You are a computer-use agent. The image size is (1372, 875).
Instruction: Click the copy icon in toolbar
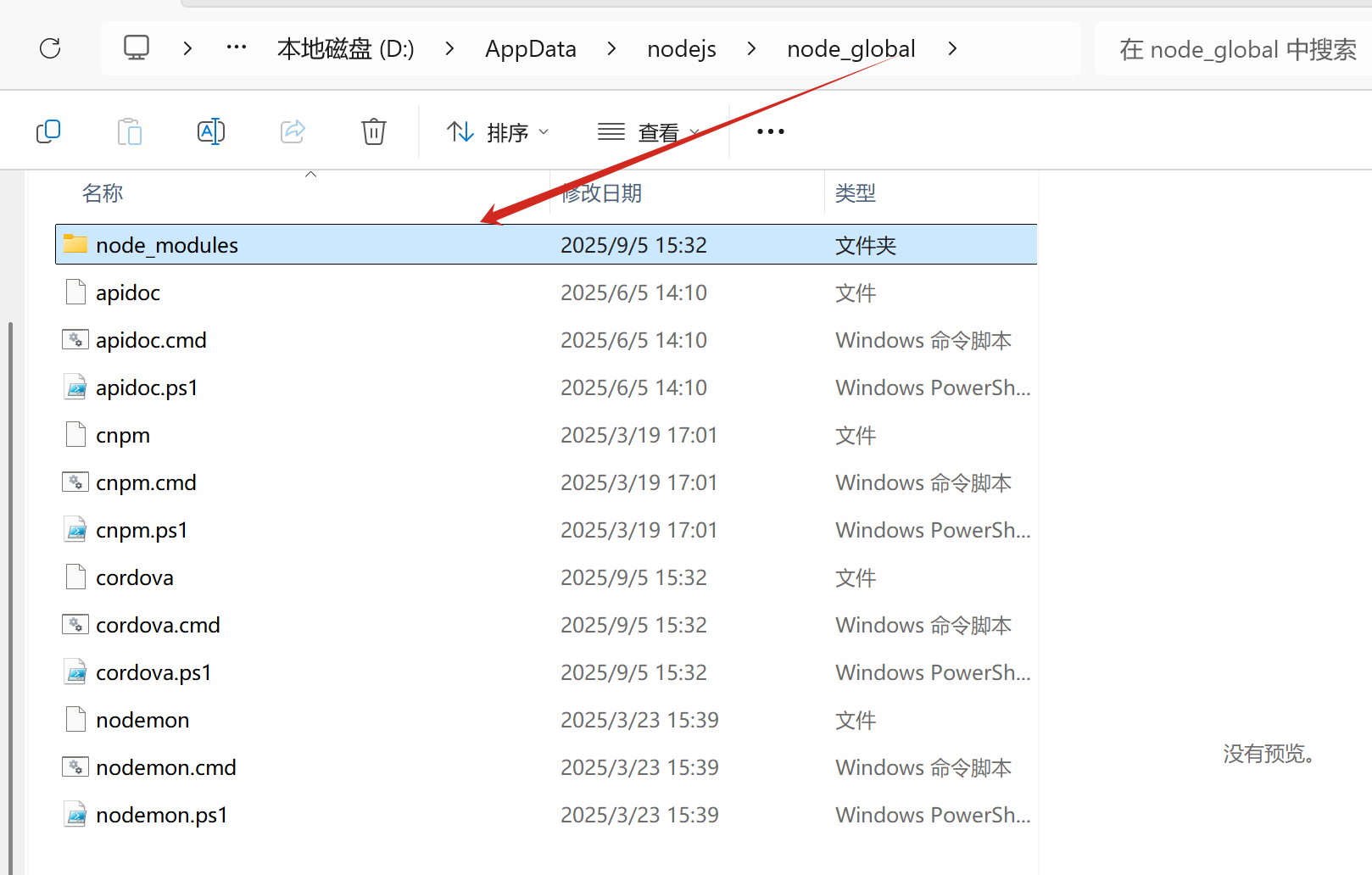tap(48, 131)
